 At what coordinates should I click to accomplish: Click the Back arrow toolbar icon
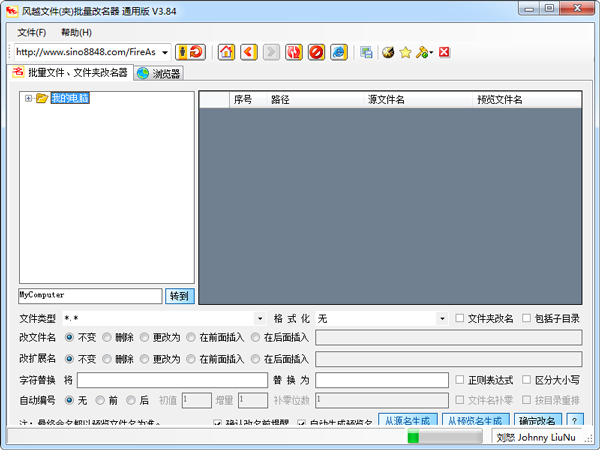click(249, 52)
